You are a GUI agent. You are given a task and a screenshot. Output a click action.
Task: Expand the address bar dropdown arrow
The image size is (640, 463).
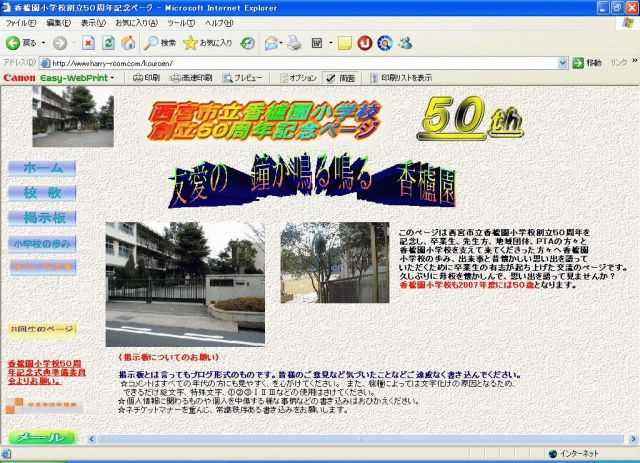pos(564,62)
